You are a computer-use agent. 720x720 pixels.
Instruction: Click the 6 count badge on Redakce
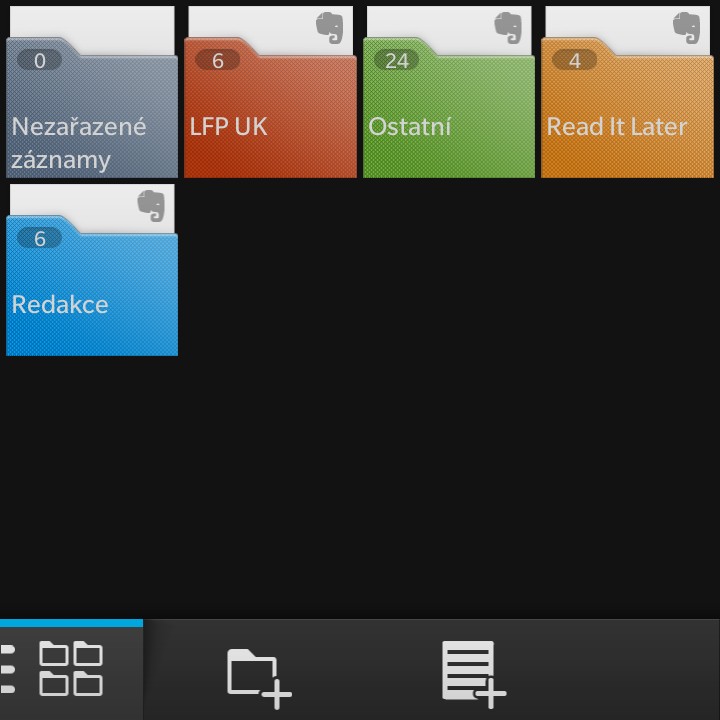[x=39, y=239]
